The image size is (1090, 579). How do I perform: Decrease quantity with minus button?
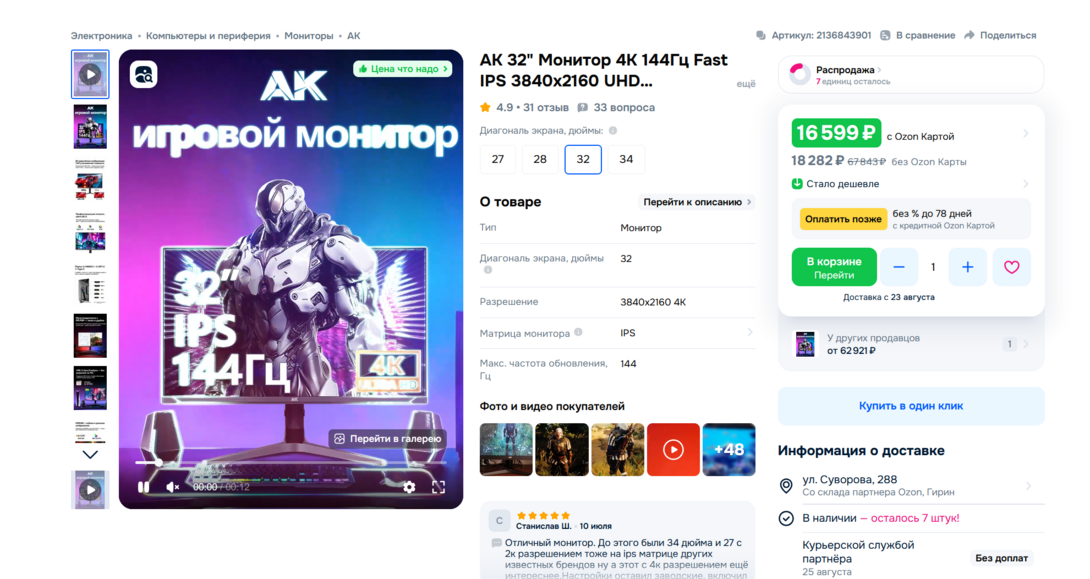(x=899, y=267)
